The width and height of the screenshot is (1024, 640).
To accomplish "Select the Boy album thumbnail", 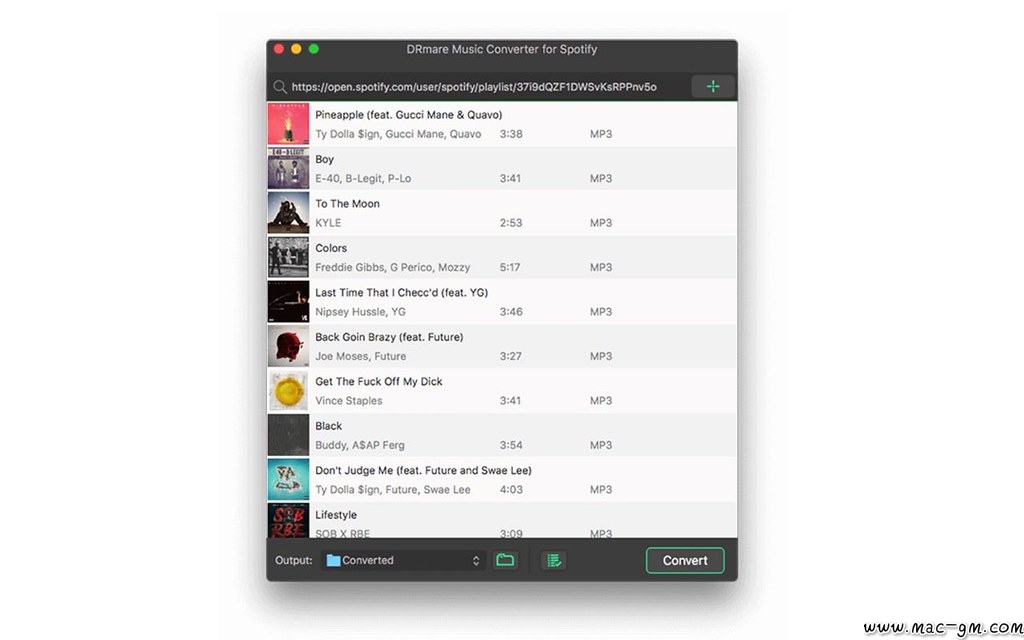I will coord(288,168).
